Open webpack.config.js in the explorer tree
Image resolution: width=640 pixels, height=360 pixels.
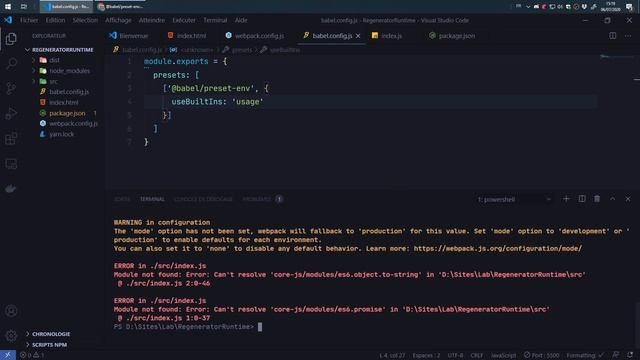point(73,124)
